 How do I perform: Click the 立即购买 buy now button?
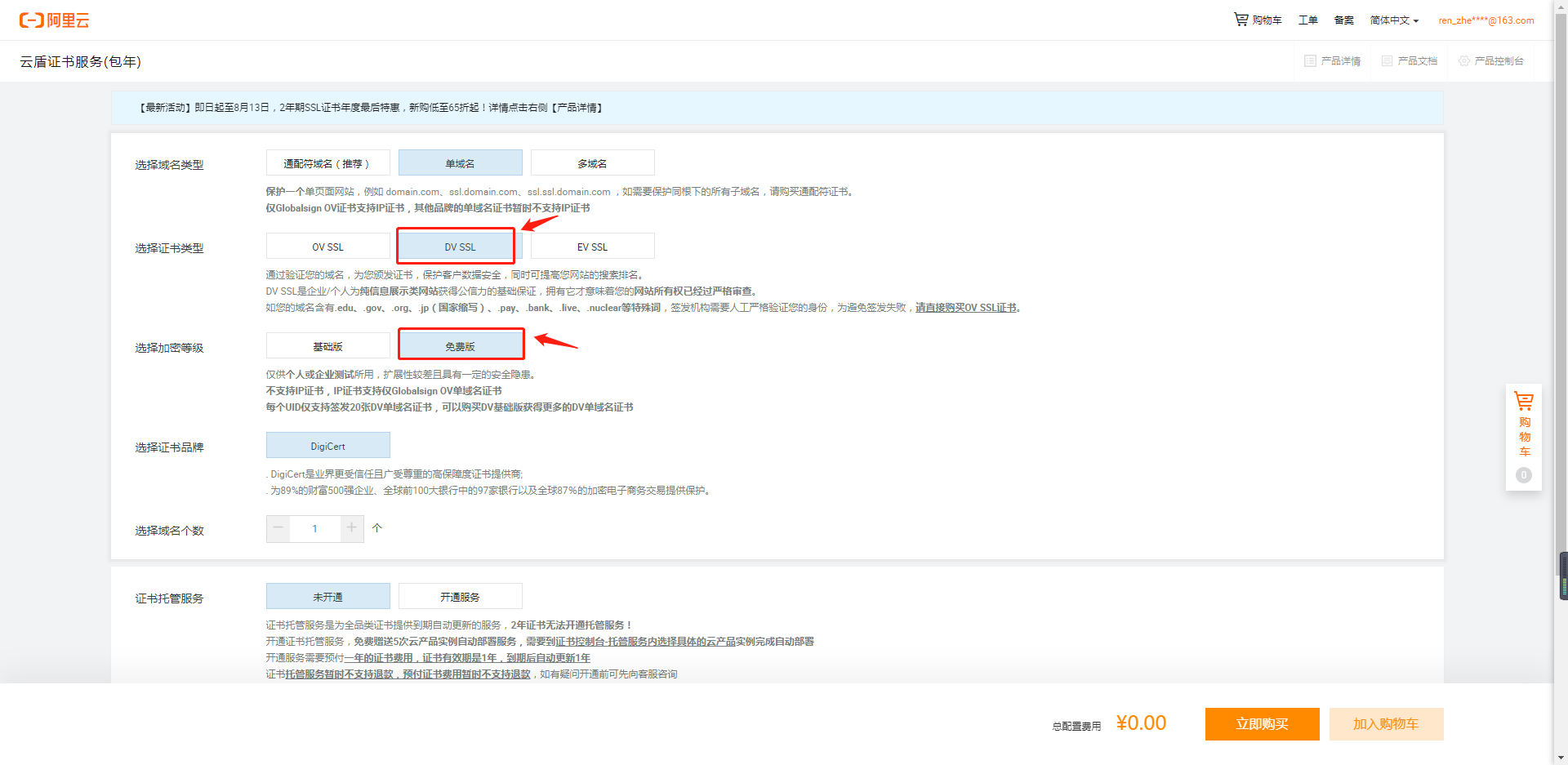(x=1262, y=724)
